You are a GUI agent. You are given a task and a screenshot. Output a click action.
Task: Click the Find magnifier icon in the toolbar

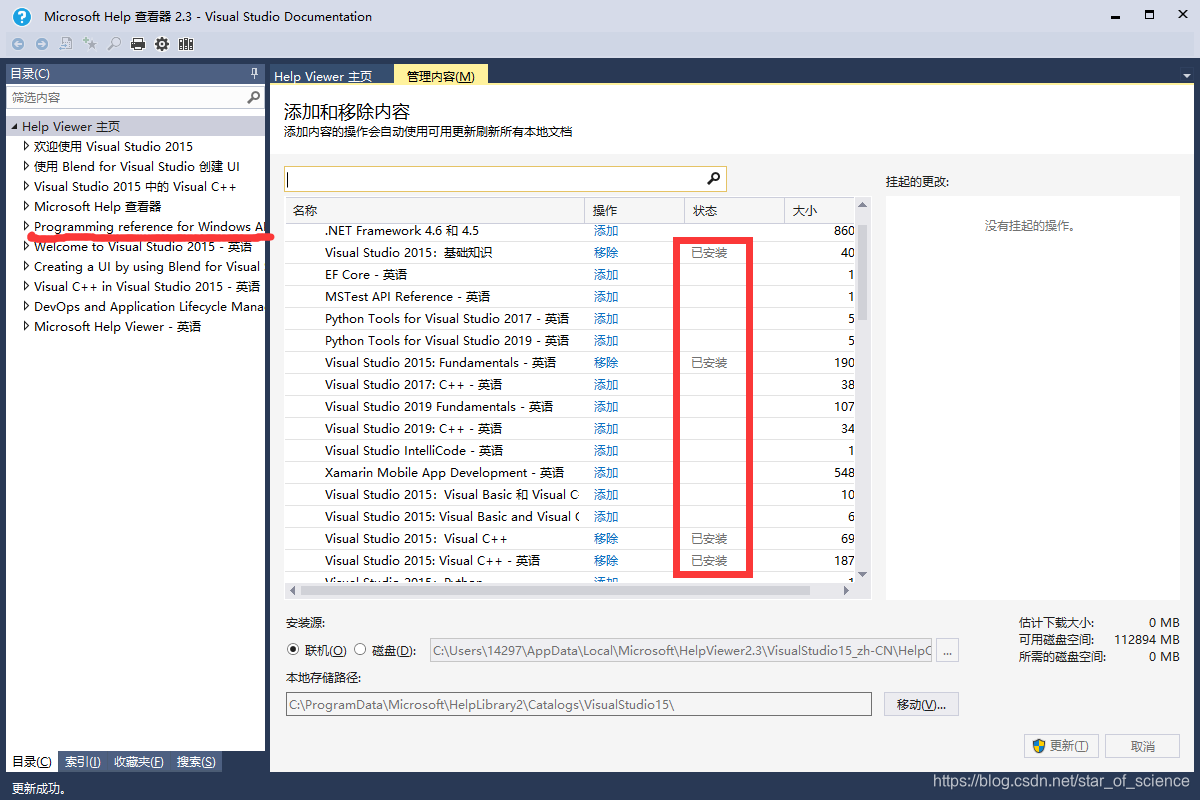coord(114,44)
